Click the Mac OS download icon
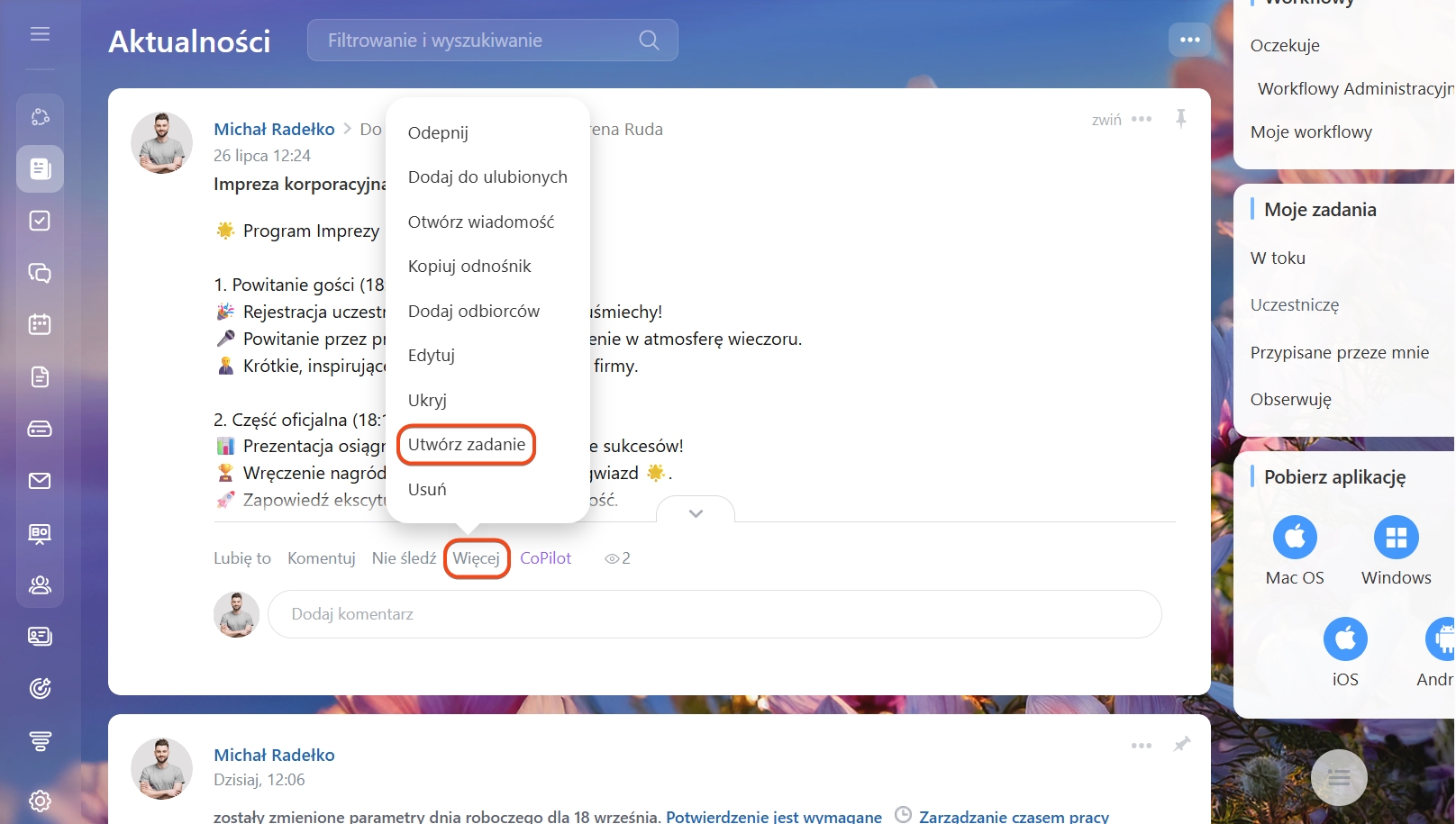1456x824 pixels. click(1295, 538)
